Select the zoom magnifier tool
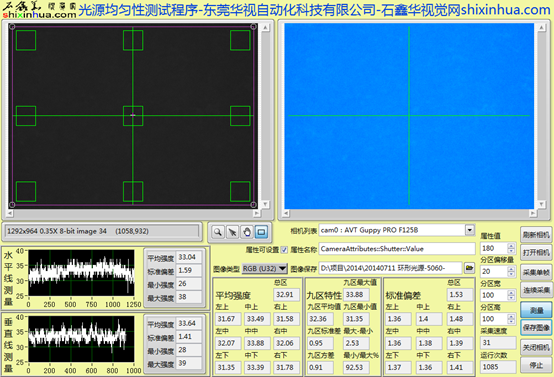The height and width of the screenshot is (377, 554). pos(218,232)
